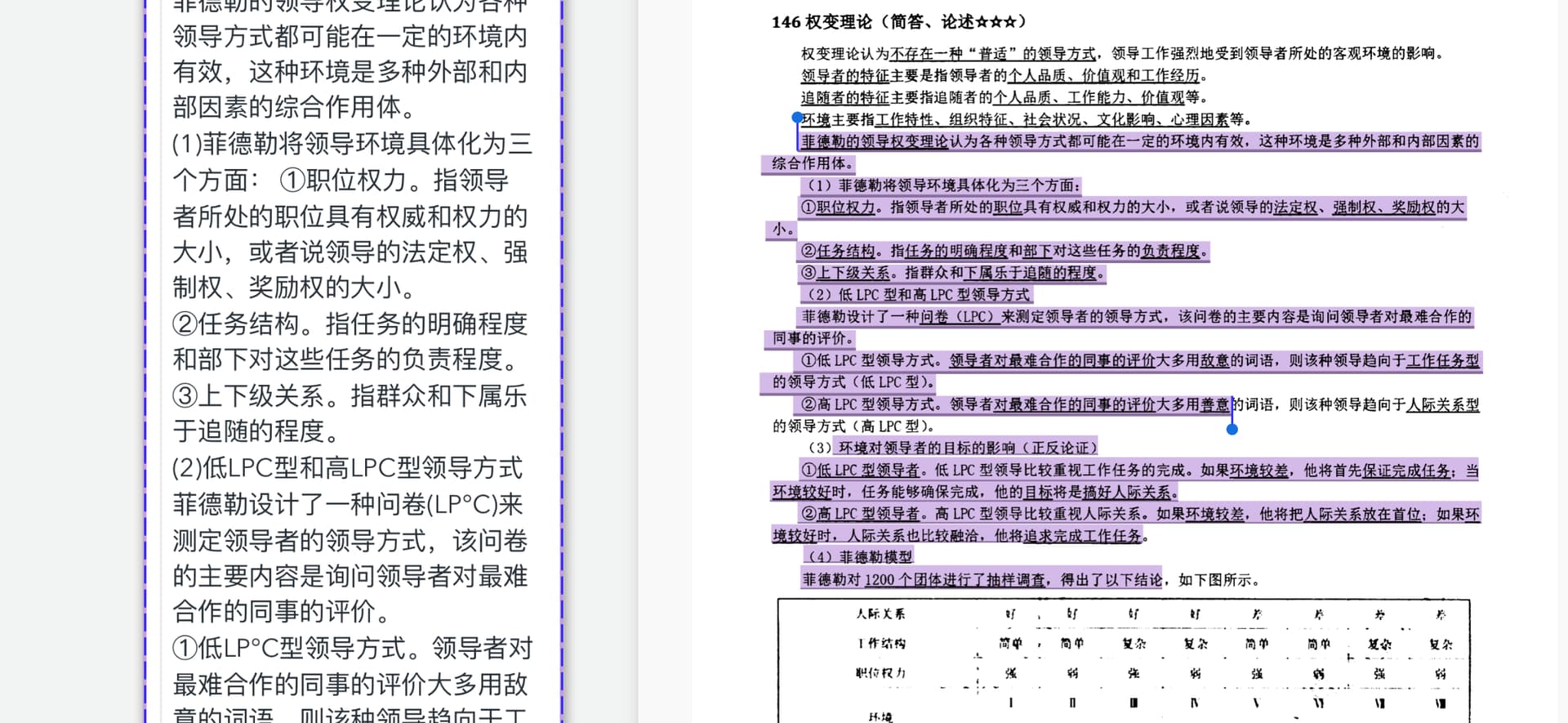Image resolution: width=1568 pixels, height=723 pixels.
Task: Click the selection start handle before 环境主要指
Action: (x=797, y=118)
